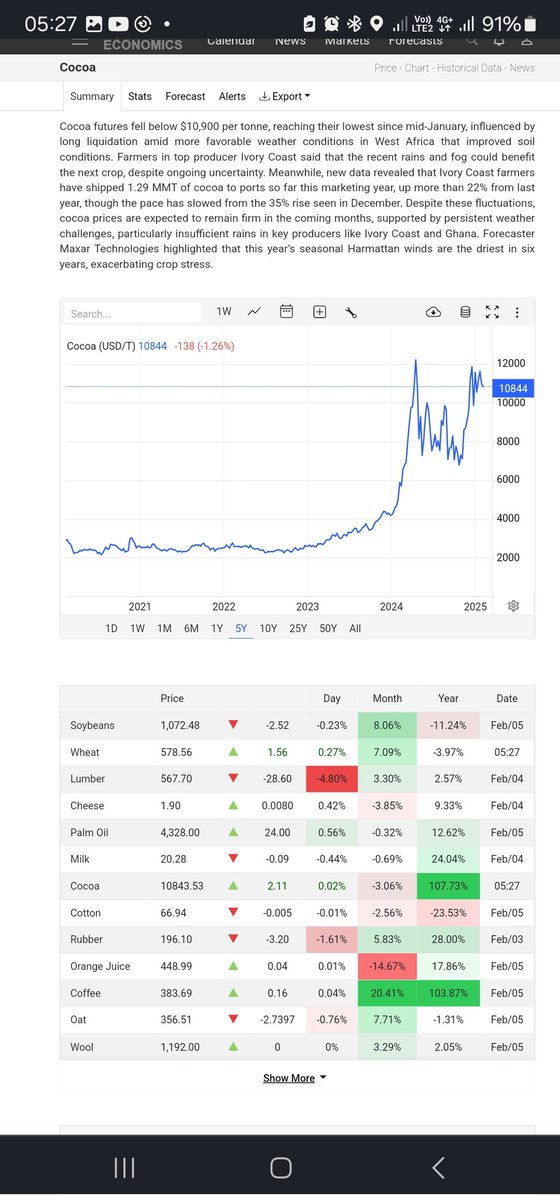
Task: Expand the Export dropdown
Action: pos(285,97)
